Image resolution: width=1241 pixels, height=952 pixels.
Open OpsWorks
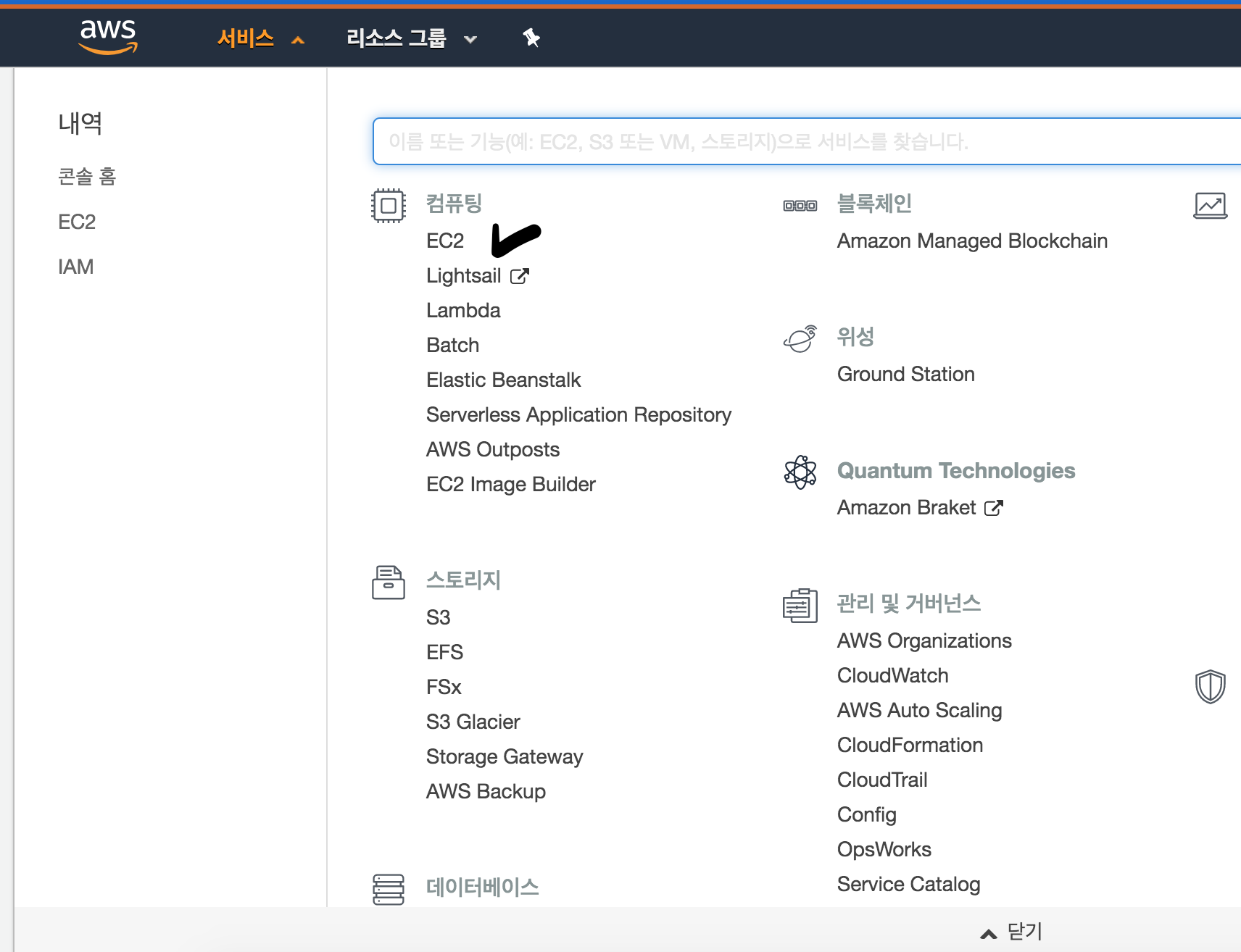[884, 849]
